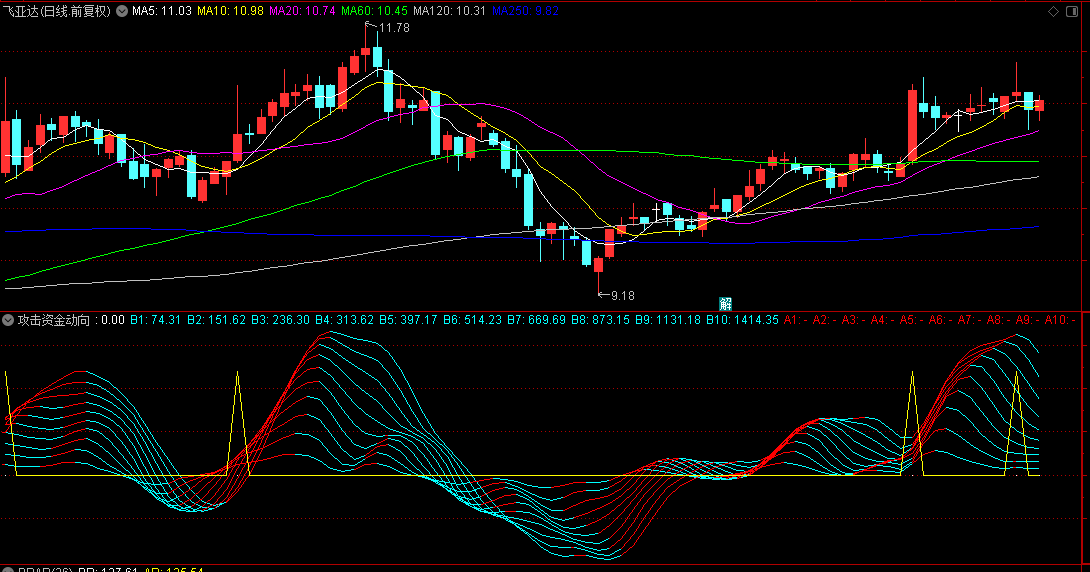Click the A10: - indicator value
1090x572 pixels.
(x=1059, y=320)
